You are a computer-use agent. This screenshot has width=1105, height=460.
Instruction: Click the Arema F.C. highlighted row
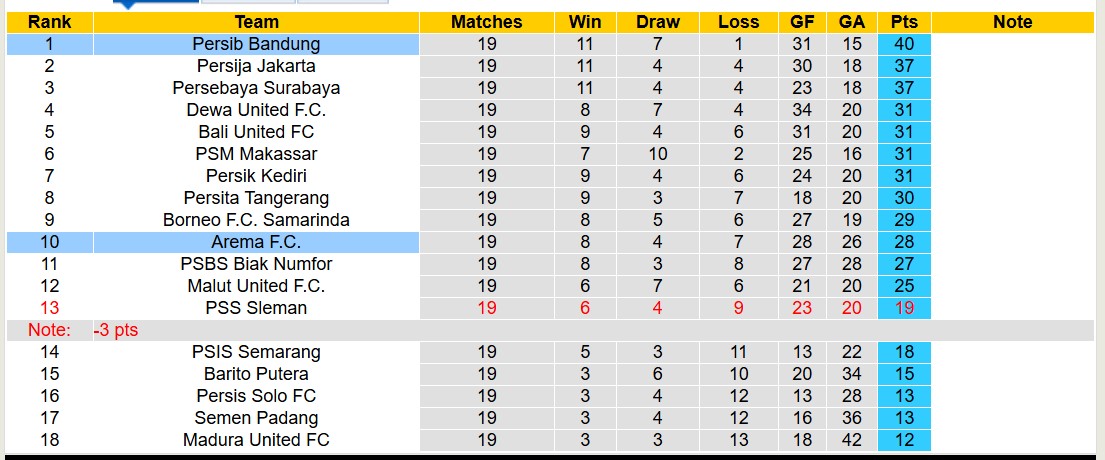(256, 242)
